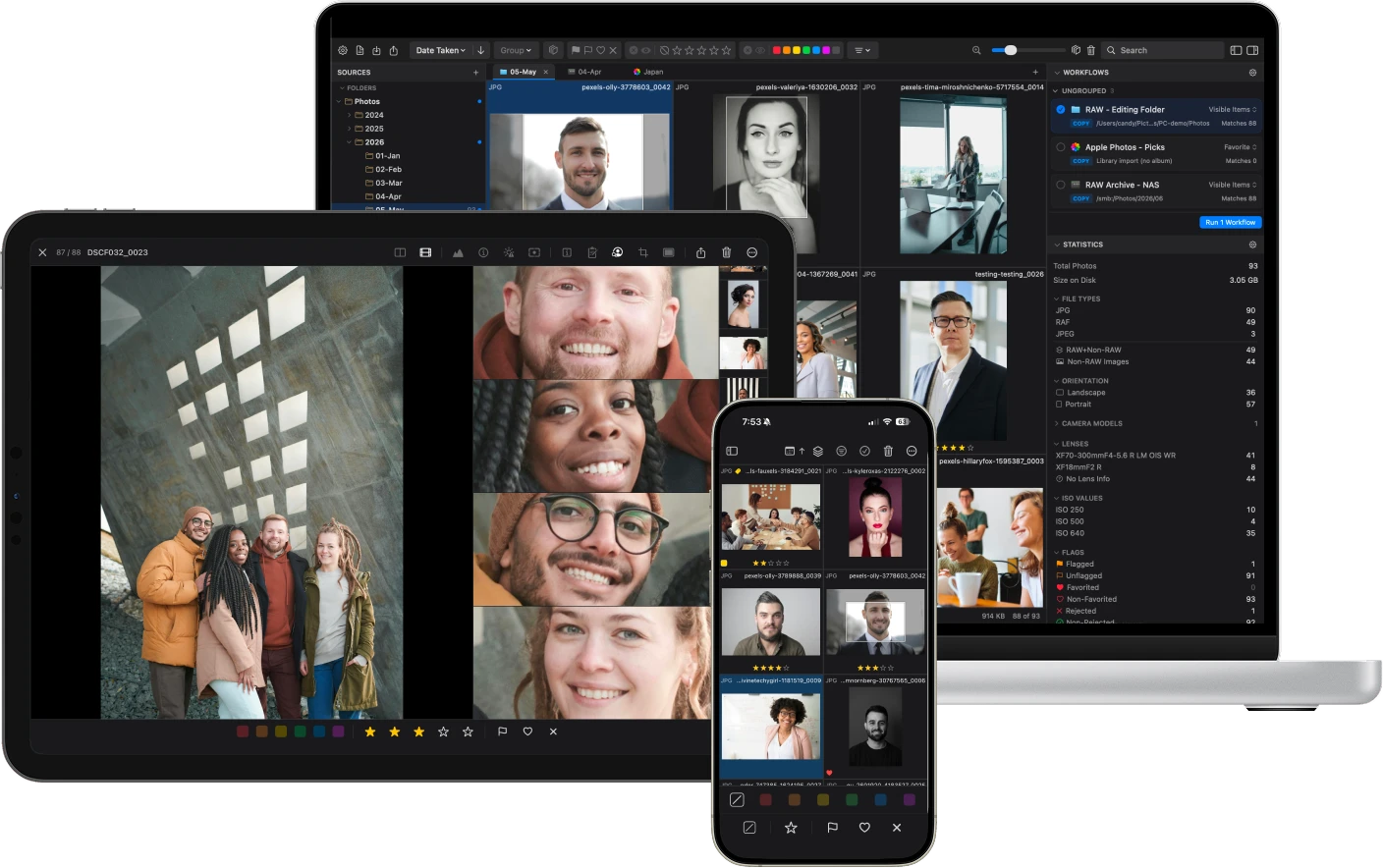The width and height of the screenshot is (1383, 868).
Task: Add a source with Sources plus button
Action: pyautogui.click(x=476, y=73)
